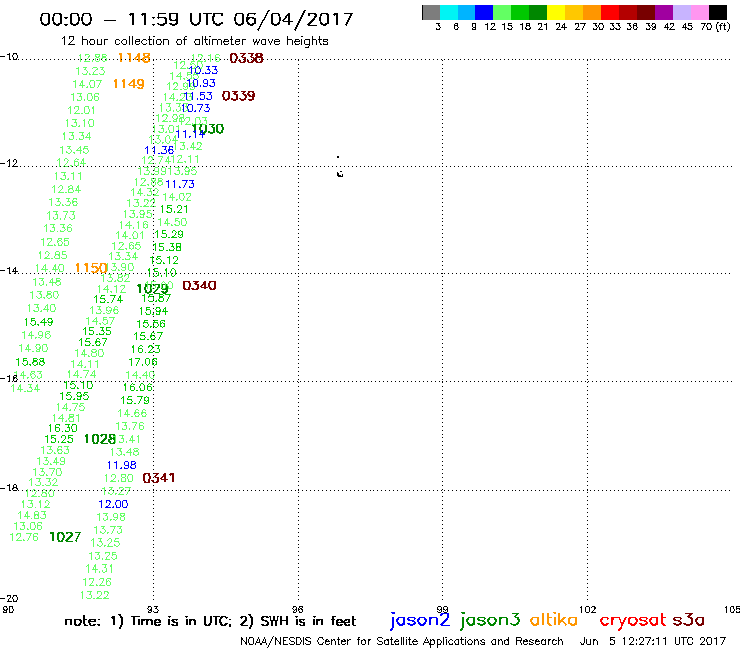Click the title '00:00 – 11:59 UTC 06/04/2017'
Viewport: 740px width, 650px height.
196,19
